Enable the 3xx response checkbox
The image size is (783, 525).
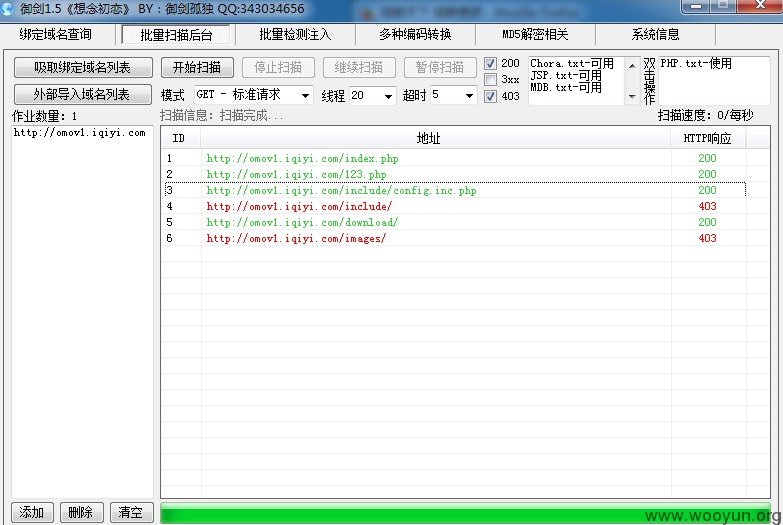coord(490,79)
